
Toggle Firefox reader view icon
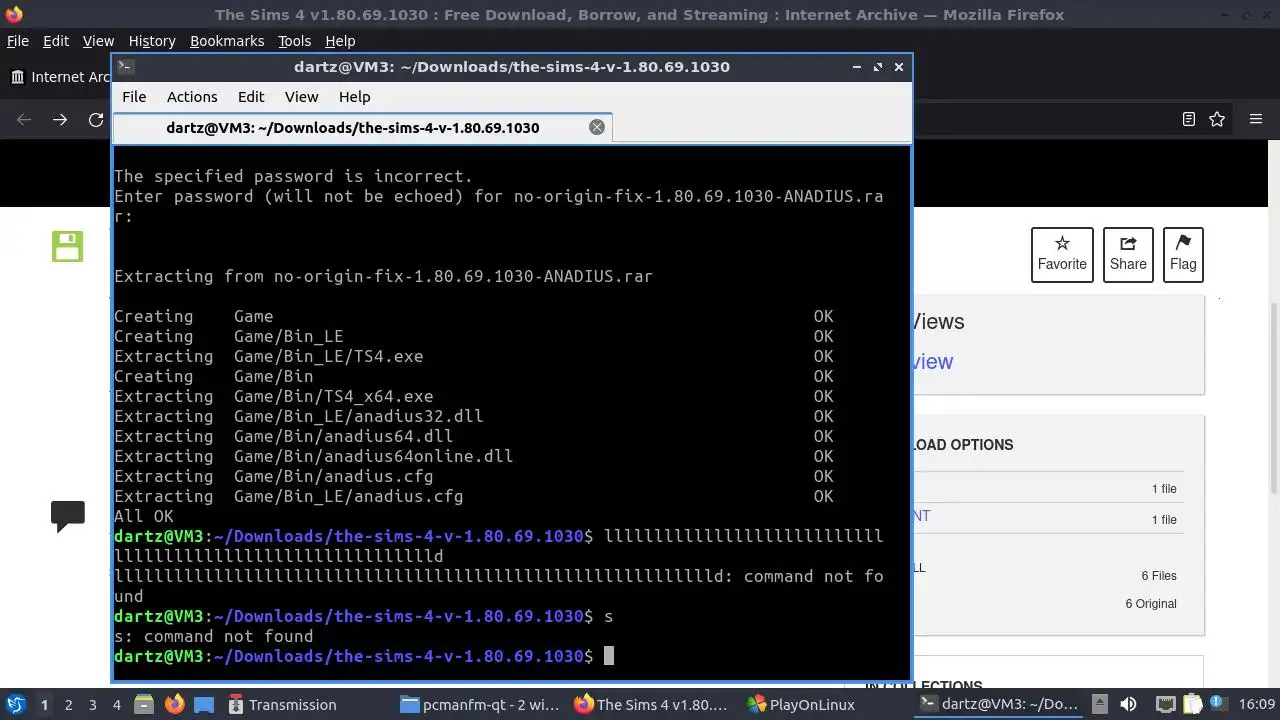[x=1189, y=119]
